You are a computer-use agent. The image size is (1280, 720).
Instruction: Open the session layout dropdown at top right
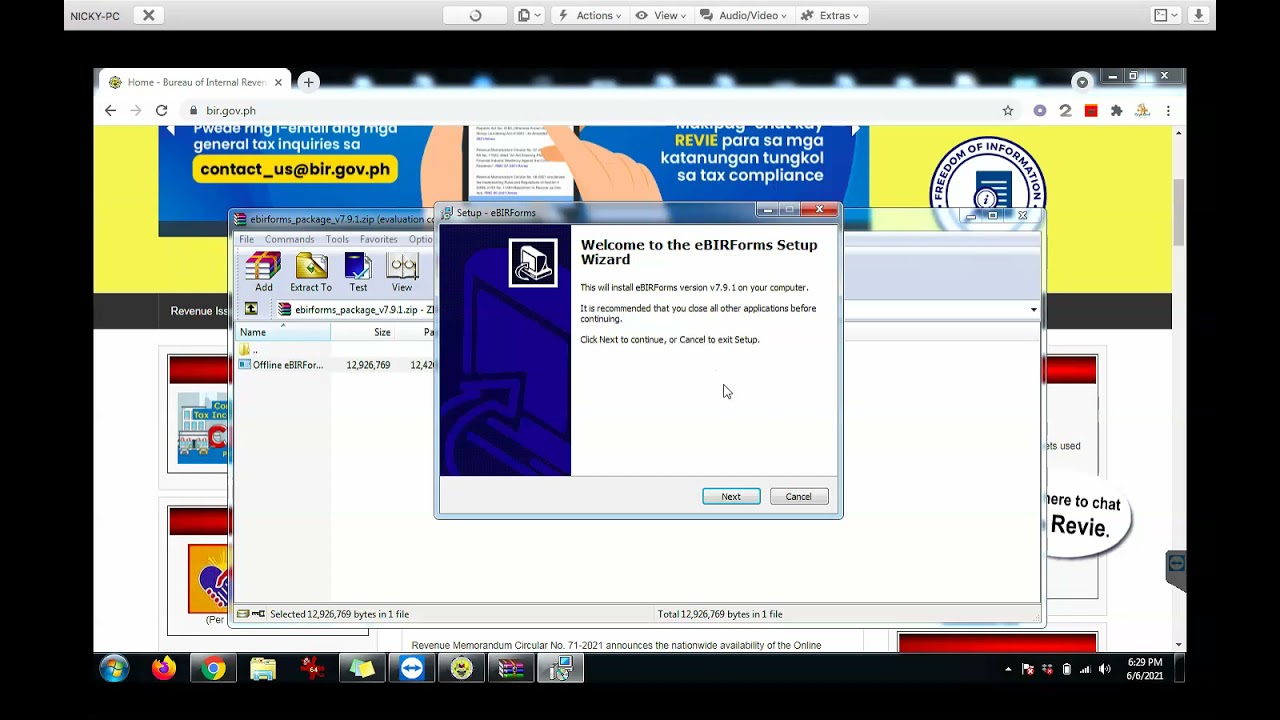[x=1166, y=15]
